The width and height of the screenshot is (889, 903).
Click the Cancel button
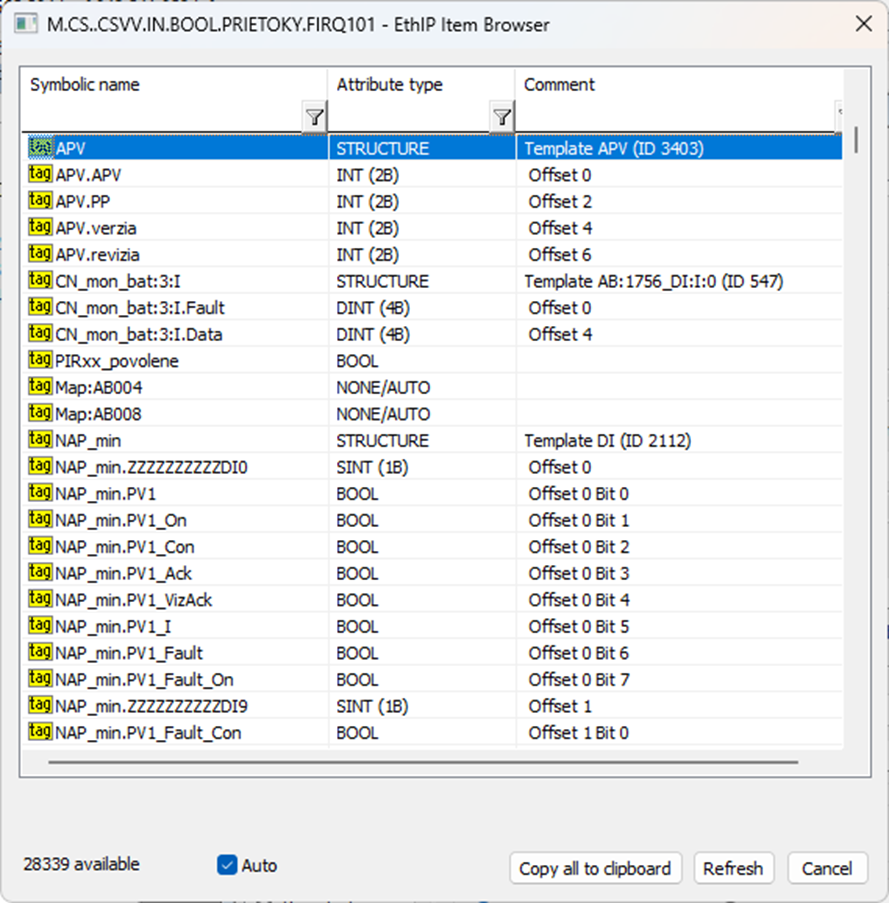coord(827,868)
